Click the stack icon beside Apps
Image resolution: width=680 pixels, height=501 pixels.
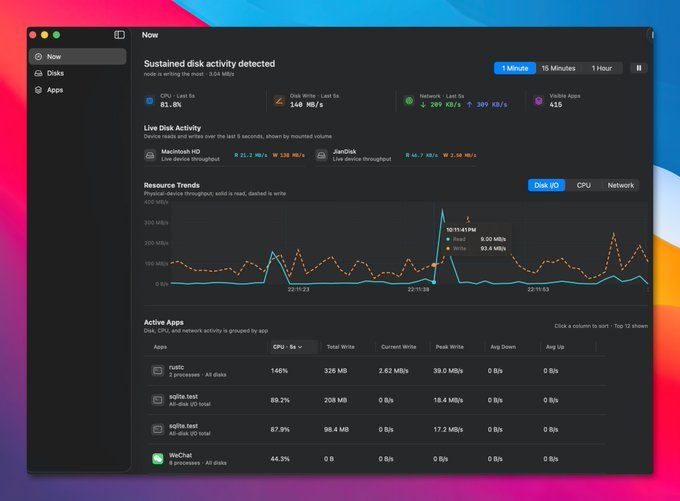[38, 90]
